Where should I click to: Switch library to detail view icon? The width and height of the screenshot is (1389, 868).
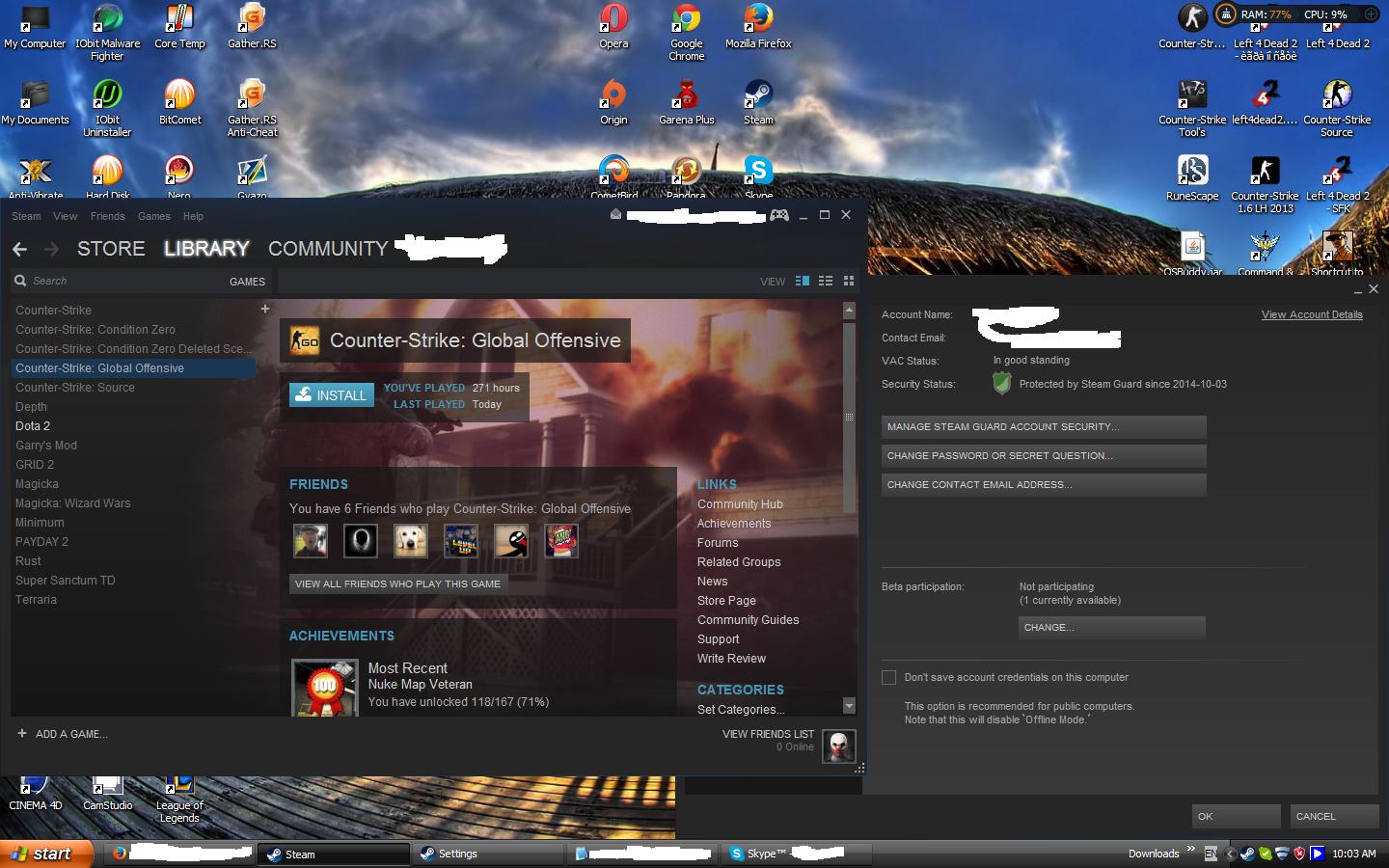802,281
